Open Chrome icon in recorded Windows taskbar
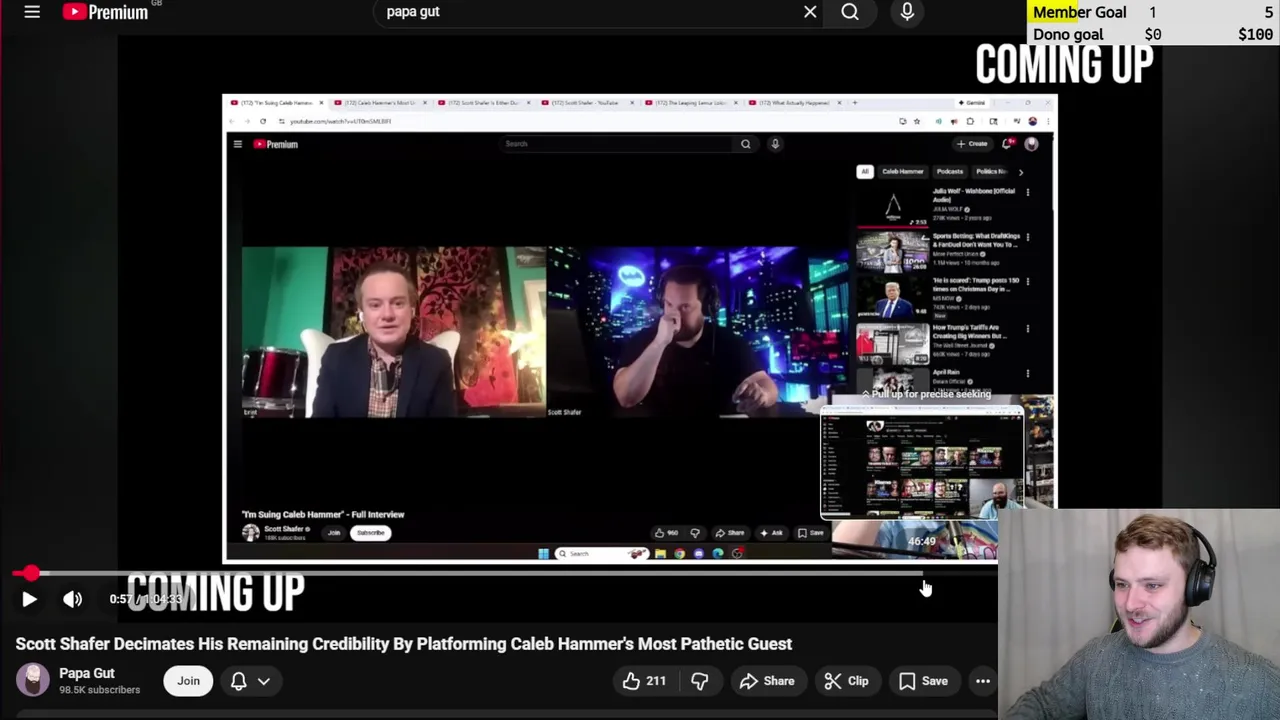This screenshot has width=1280, height=720. pyautogui.click(x=679, y=554)
